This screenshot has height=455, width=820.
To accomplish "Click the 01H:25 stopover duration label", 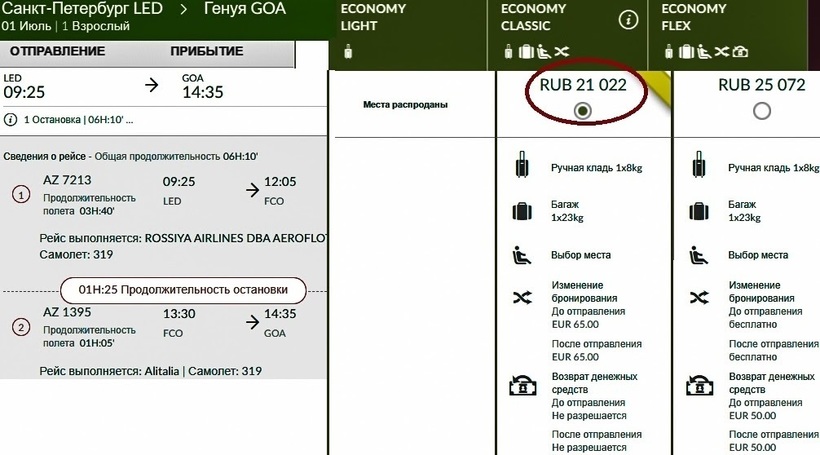I will [x=182, y=290].
